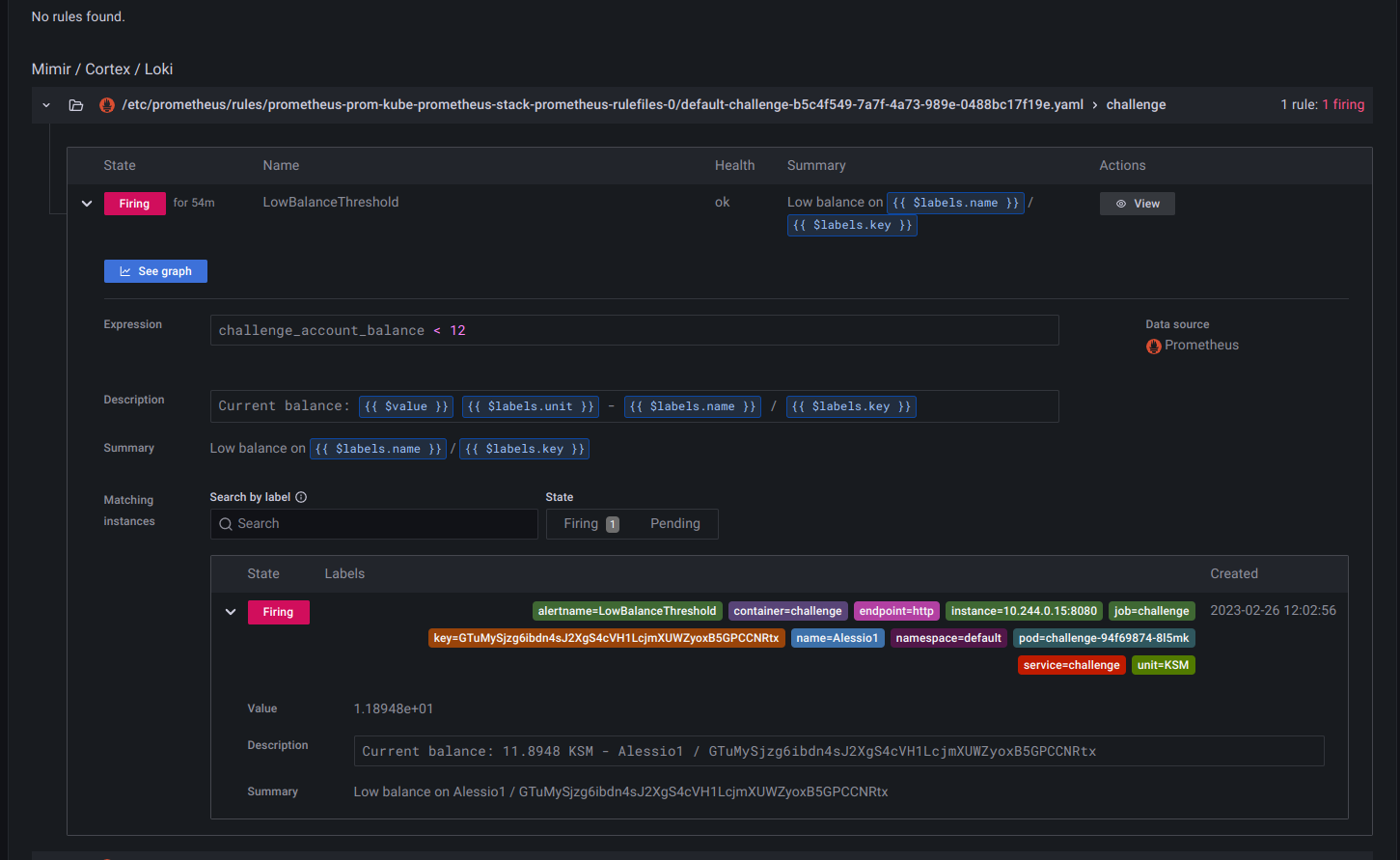Select the Firing state filter
1400x860 pixels.
point(590,524)
